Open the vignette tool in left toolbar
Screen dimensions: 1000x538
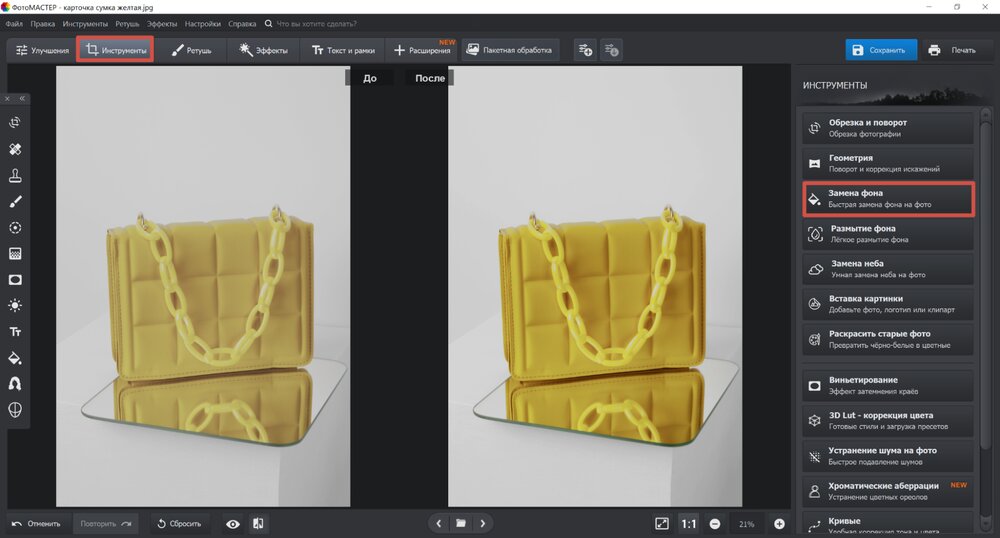tap(15, 280)
